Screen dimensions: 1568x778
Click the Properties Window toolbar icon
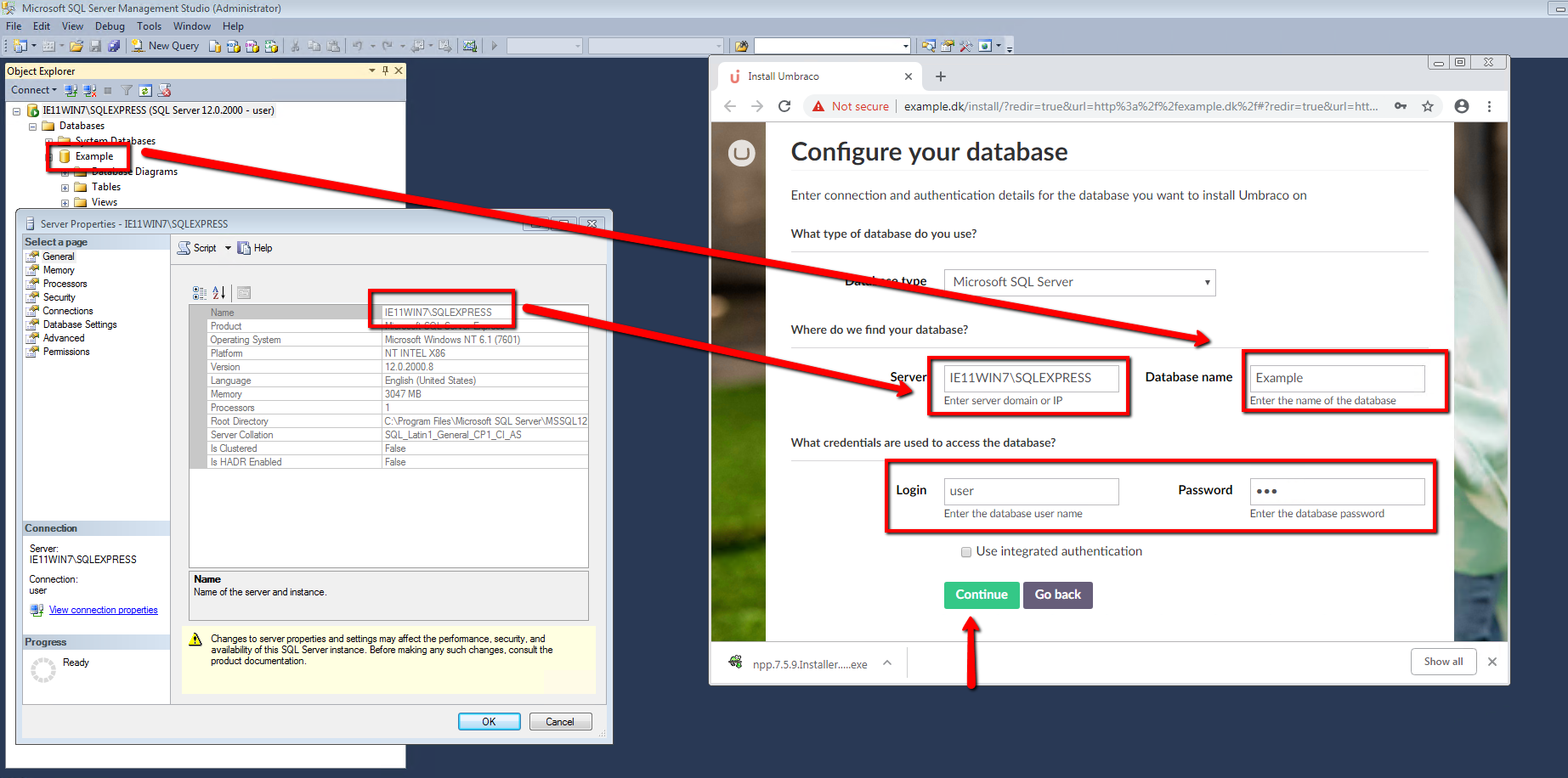tap(948, 46)
